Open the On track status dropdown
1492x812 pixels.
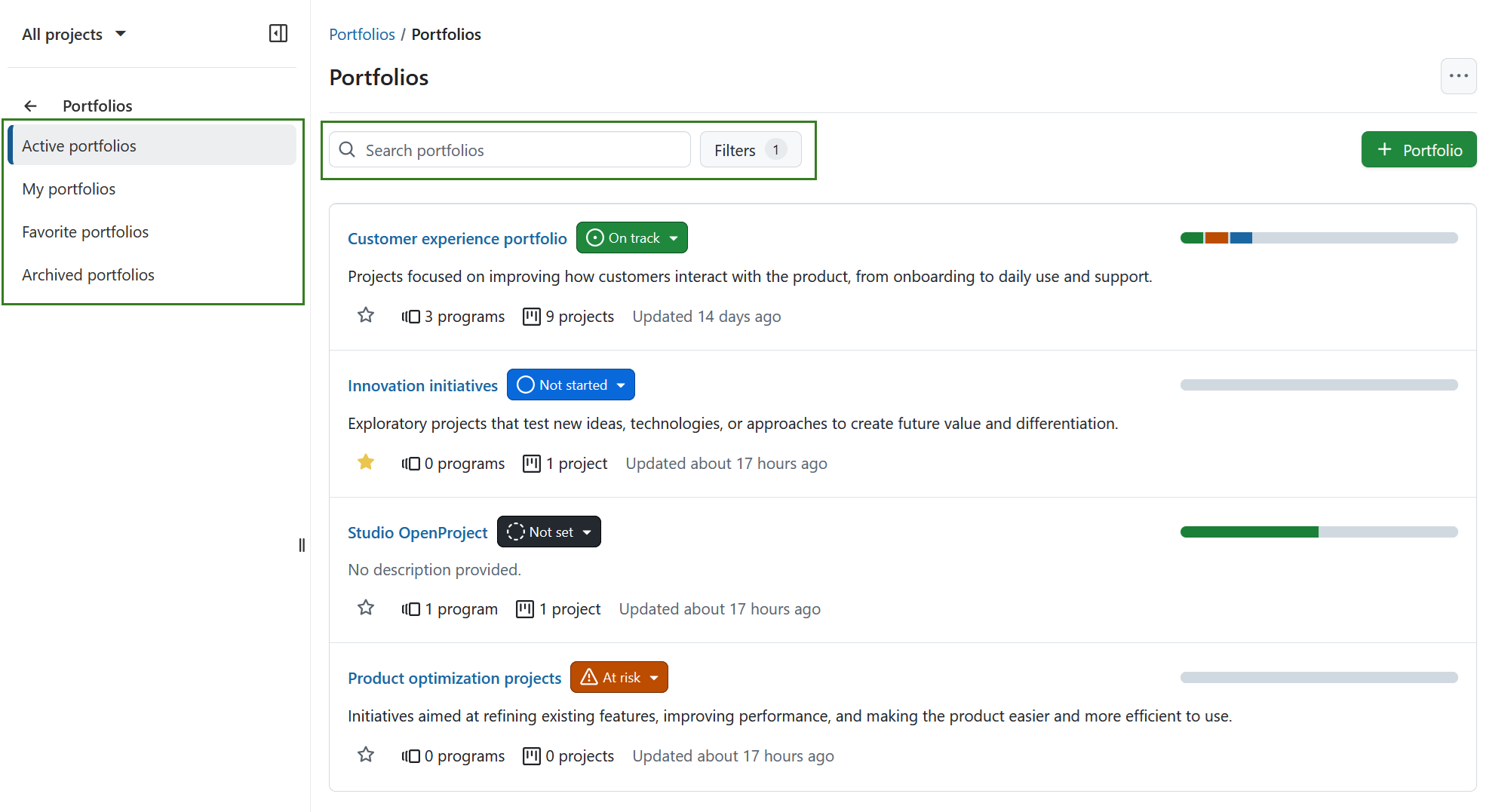point(631,237)
